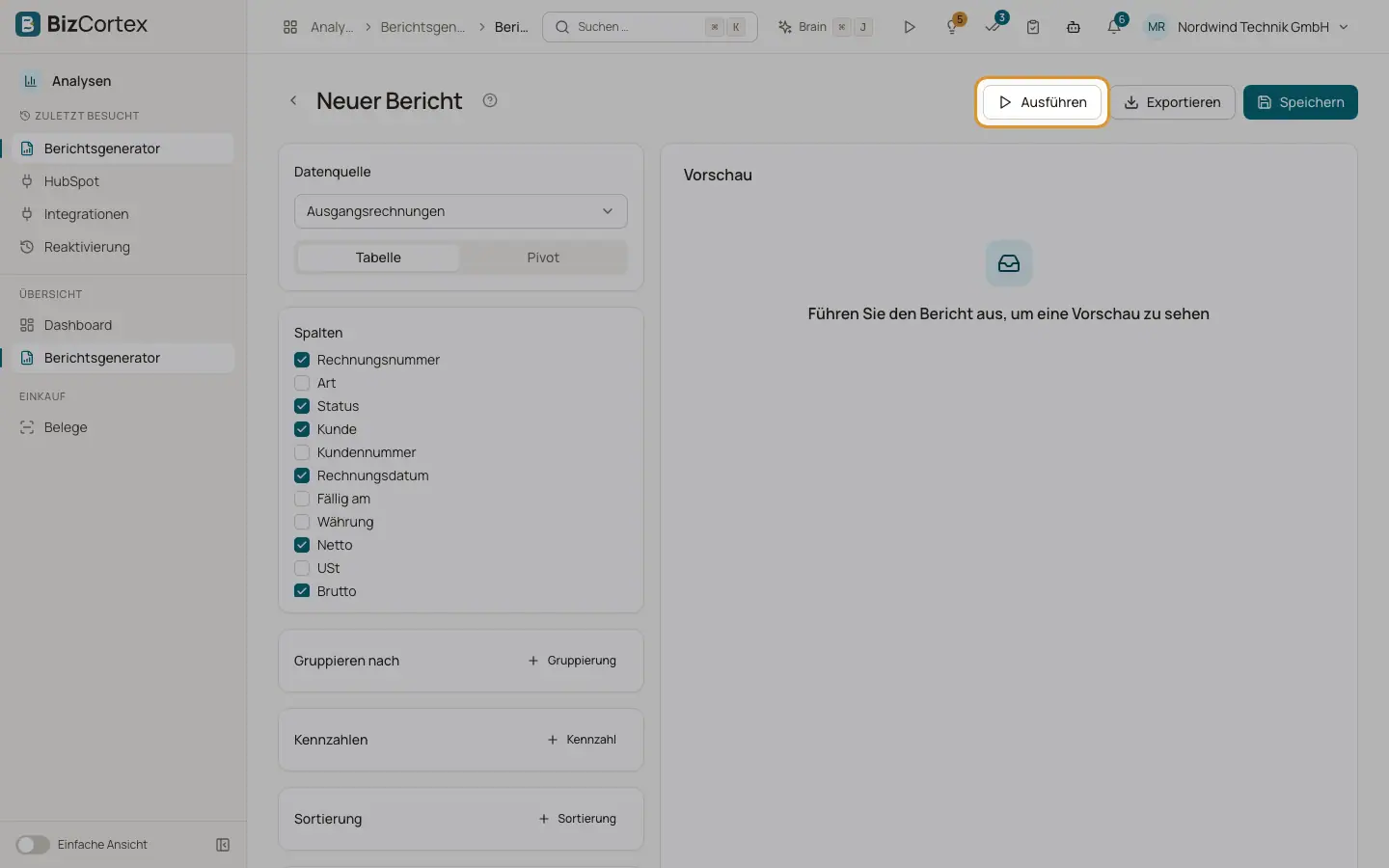Uncheck the Status column
The image size is (1389, 868).
[x=302, y=406]
